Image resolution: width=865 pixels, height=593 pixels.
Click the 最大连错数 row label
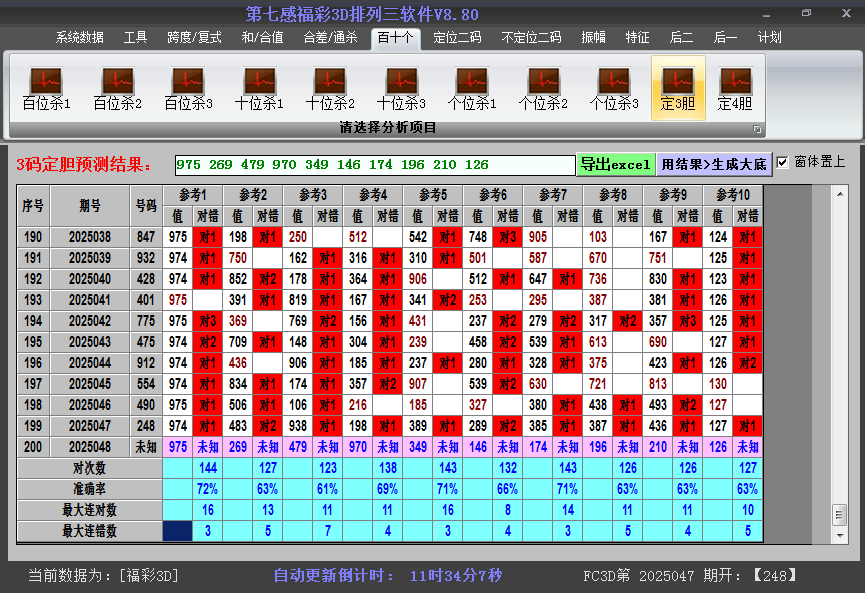(x=89, y=531)
